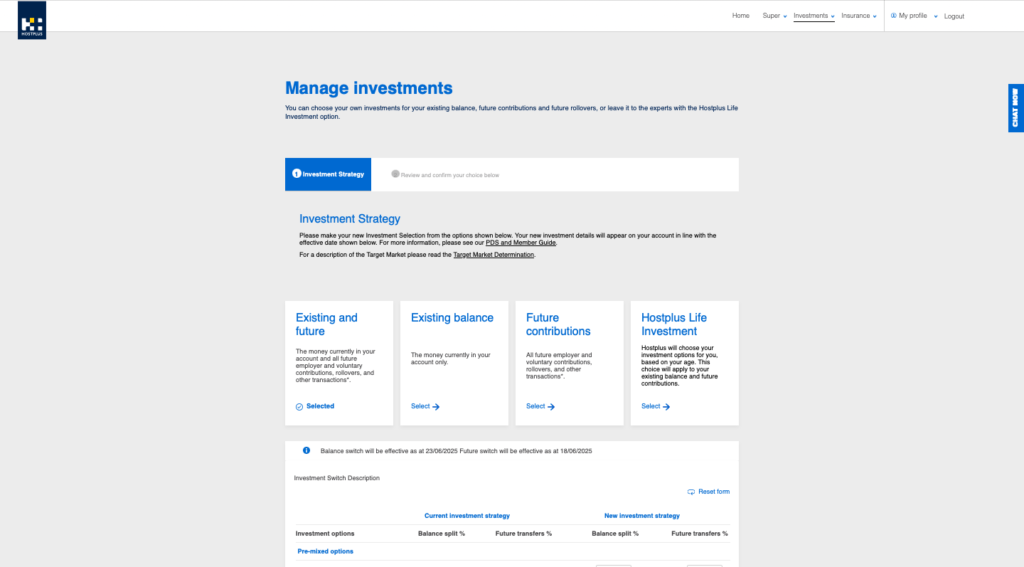The width and height of the screenshot is (1024, 567).
Task: Open the Super menu
Action: tap(771, 16)
